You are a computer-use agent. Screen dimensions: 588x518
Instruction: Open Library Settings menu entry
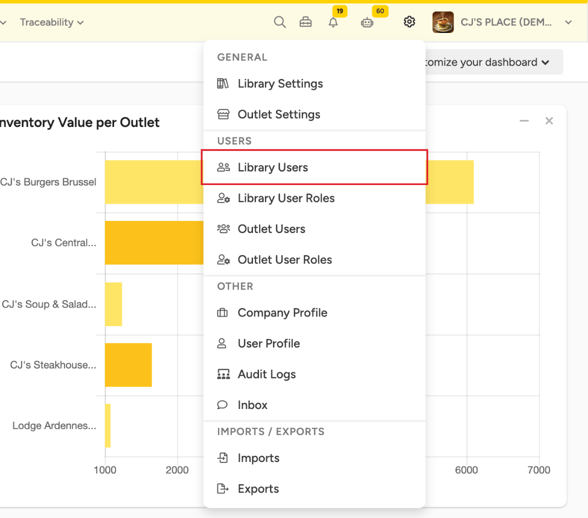pos(314,84)
